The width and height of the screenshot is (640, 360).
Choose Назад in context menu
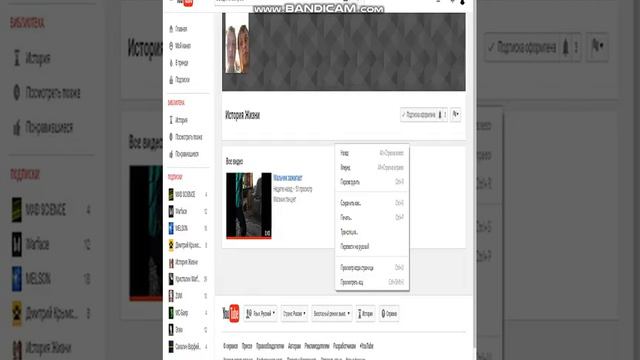[x=372, y=153]
